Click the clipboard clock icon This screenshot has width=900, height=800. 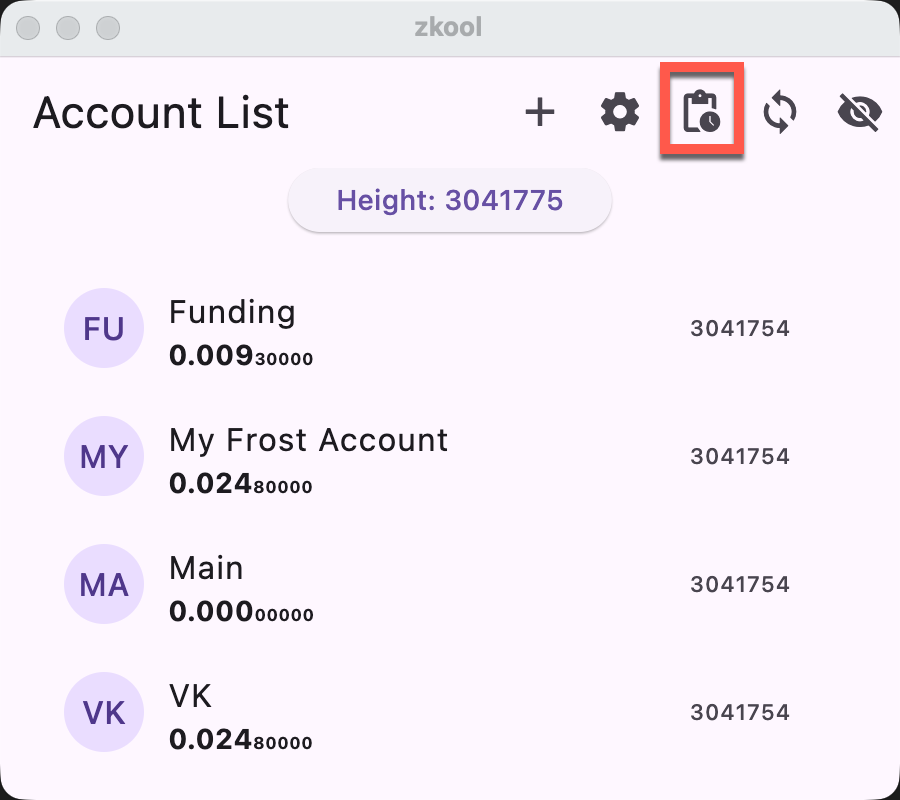pyautogui.click(x=701, y=112)
